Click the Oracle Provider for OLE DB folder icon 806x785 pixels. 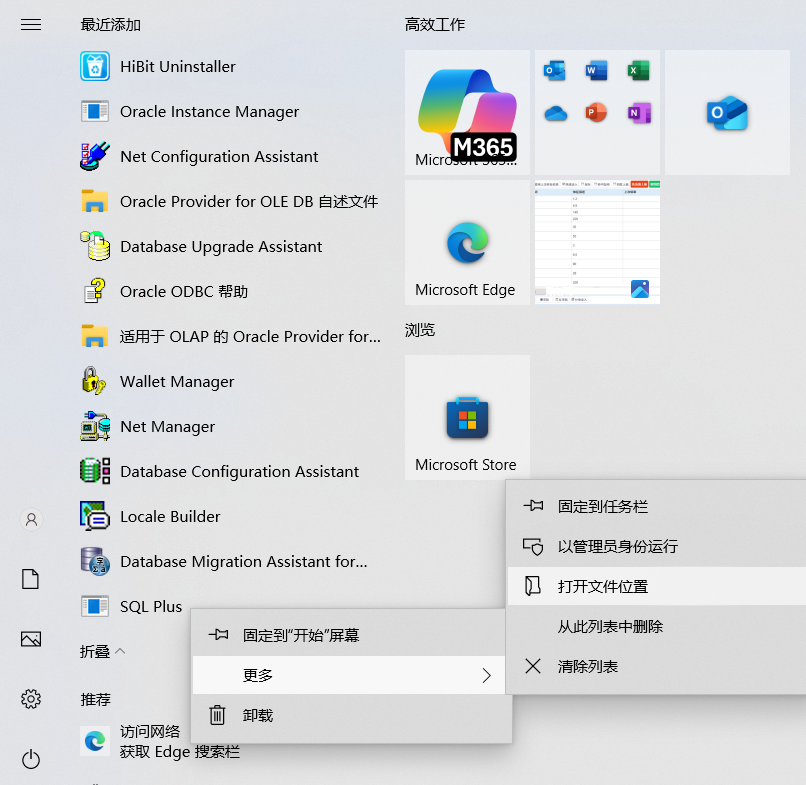(95, 201)
